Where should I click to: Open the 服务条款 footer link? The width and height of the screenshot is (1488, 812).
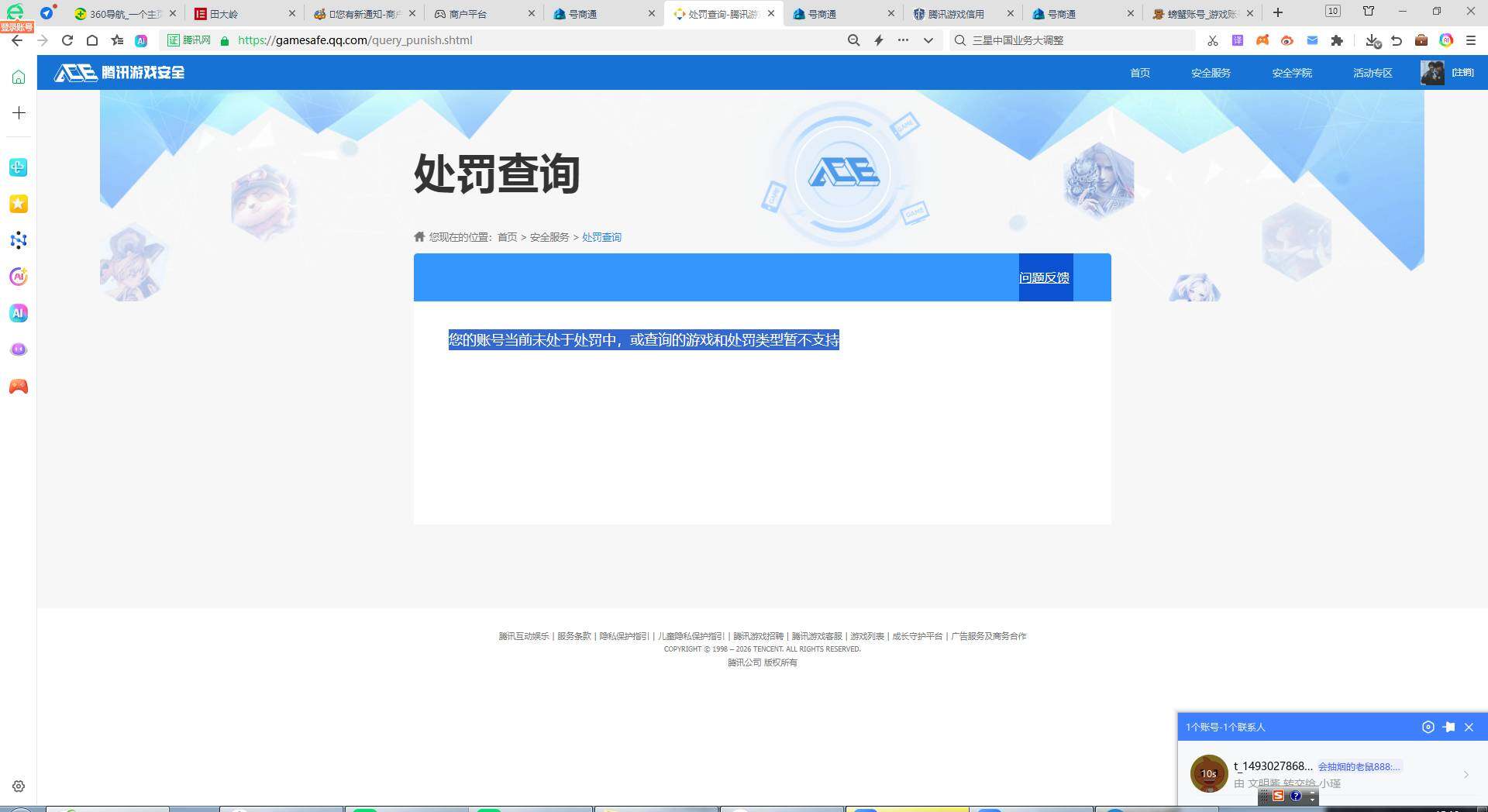[x=574, y=635]
